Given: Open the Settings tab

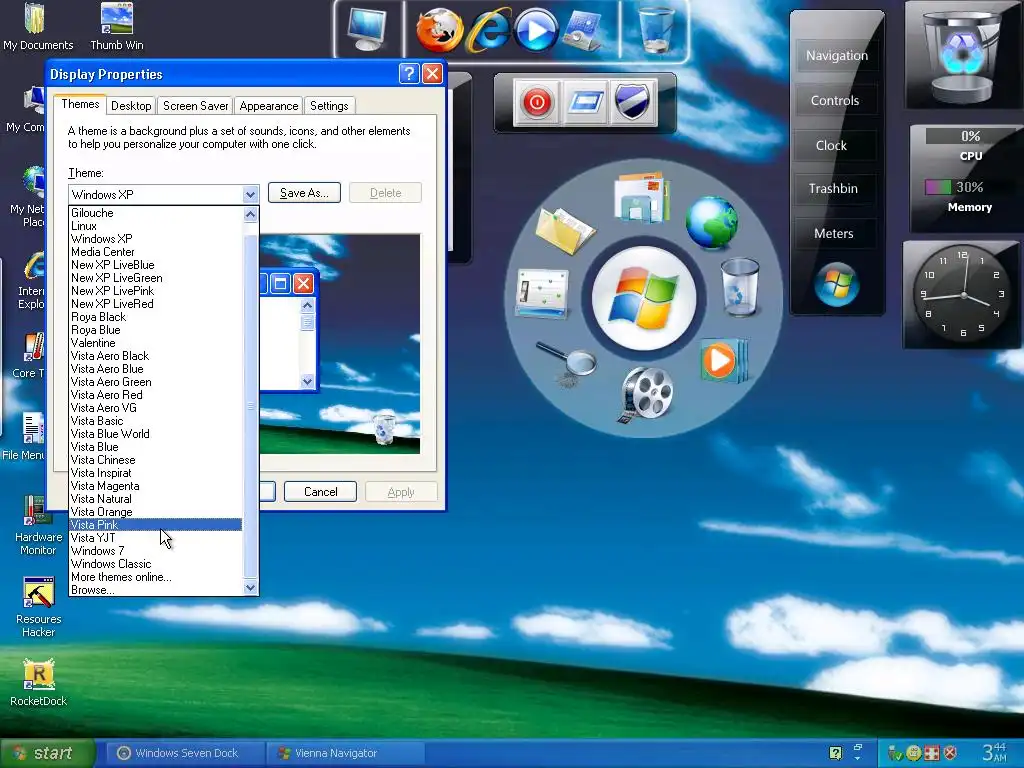Looking at the screenshot, I should (329, 106).
